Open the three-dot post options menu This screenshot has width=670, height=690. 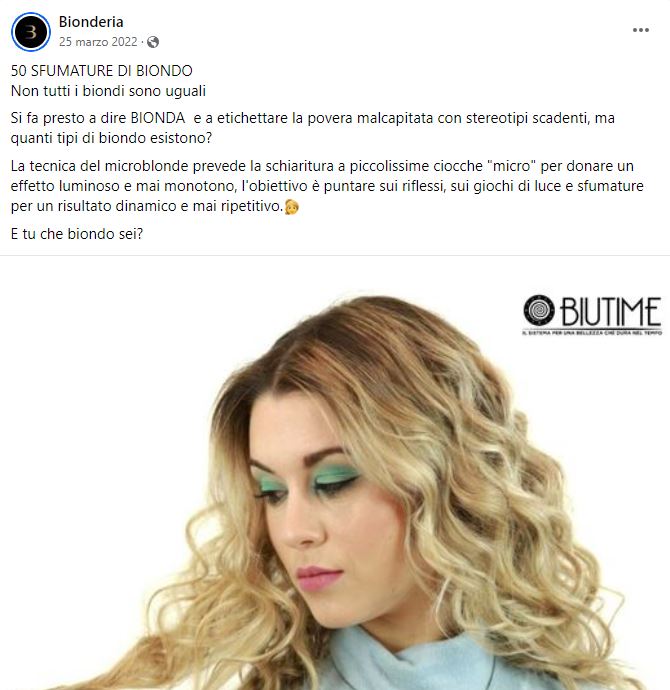point(641,30)
